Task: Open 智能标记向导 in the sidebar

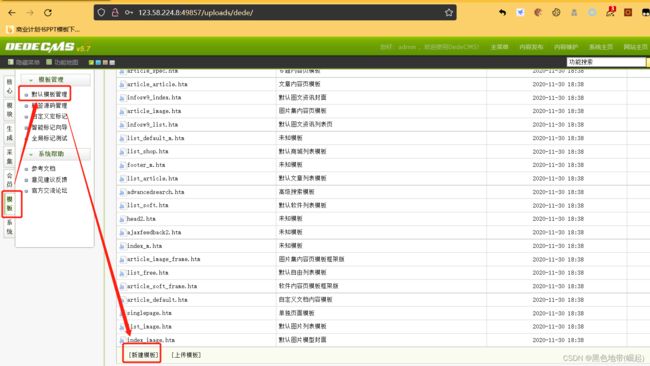Action: tap(49, 128)
